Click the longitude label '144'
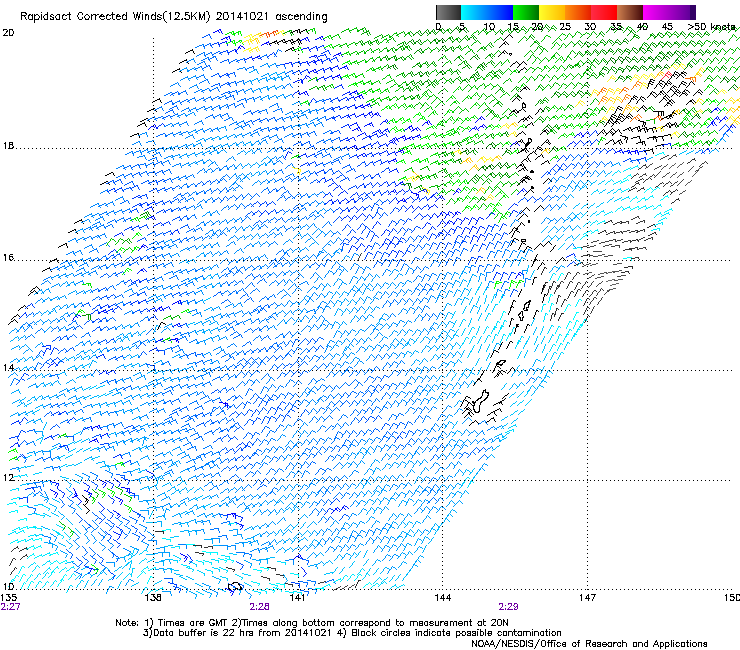 point(442,597)
